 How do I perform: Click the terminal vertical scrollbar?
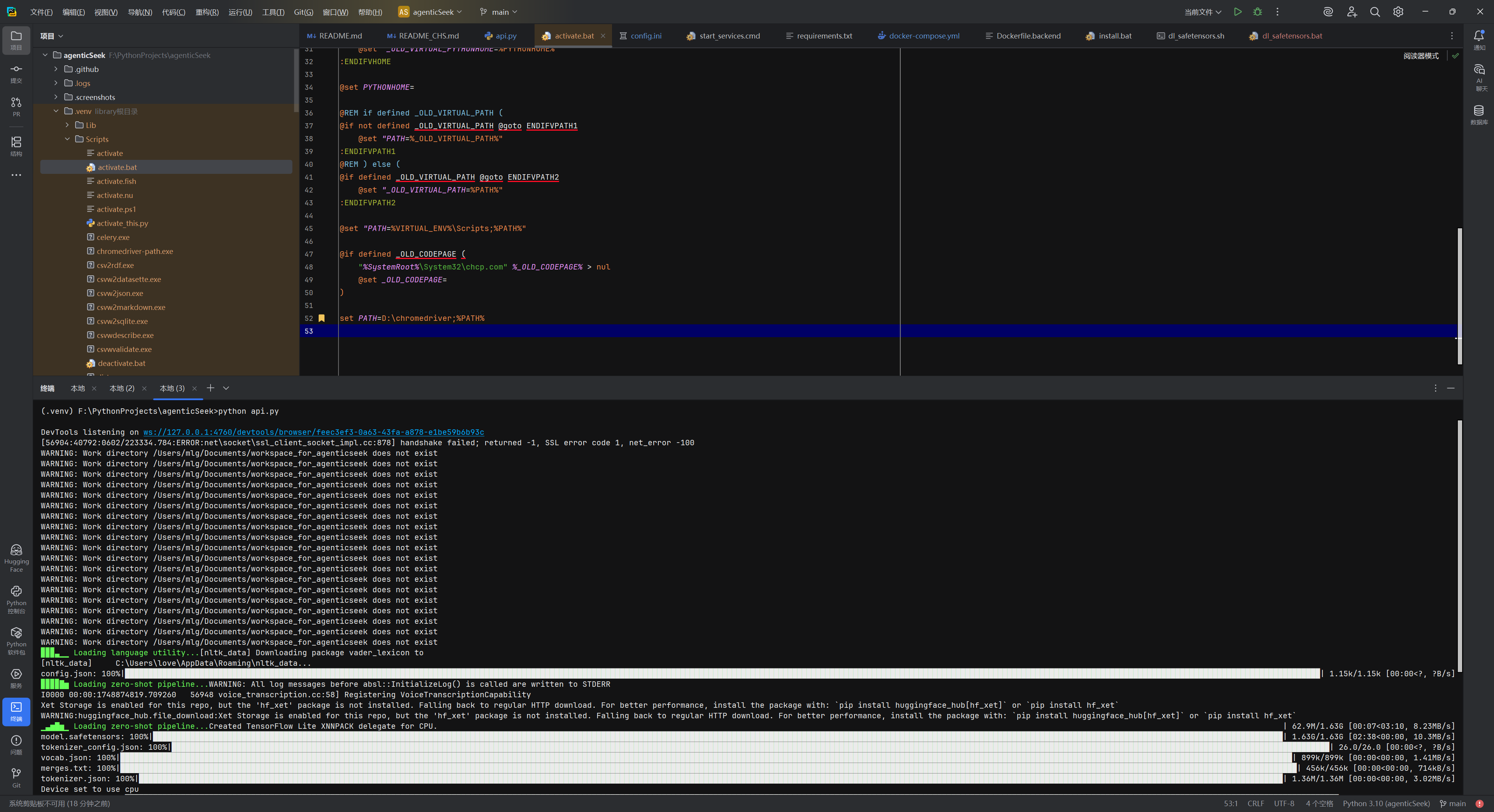(x=1459, y=545)
